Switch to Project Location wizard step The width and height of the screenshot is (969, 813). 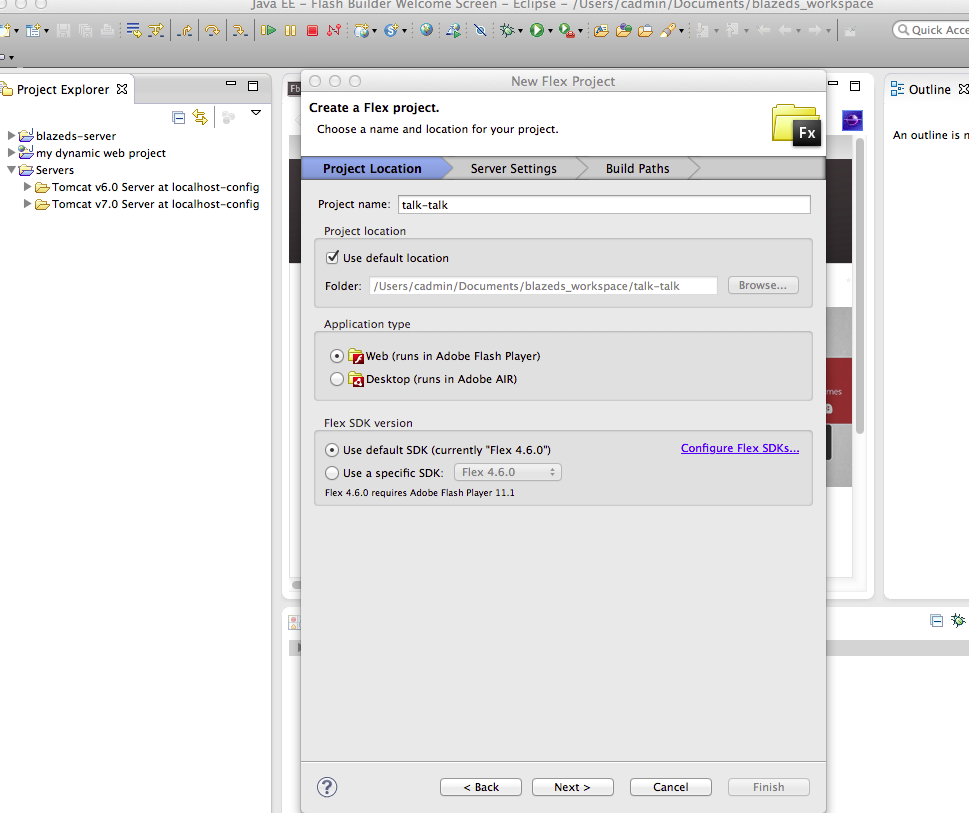(x=372, y=169)
